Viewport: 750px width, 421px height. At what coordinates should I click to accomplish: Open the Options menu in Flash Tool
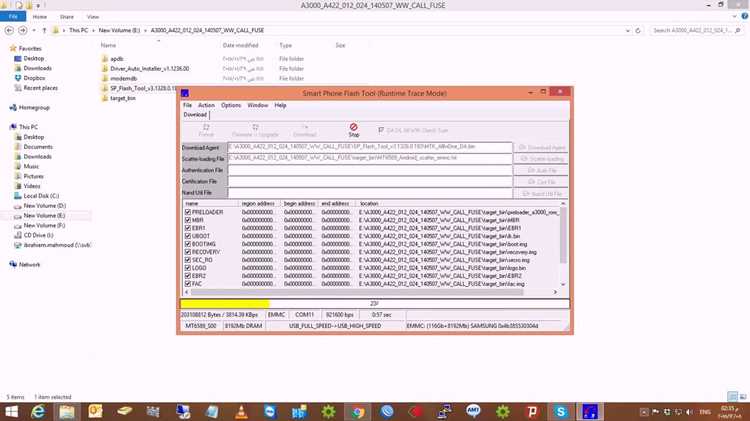click(x=231, y=105)
